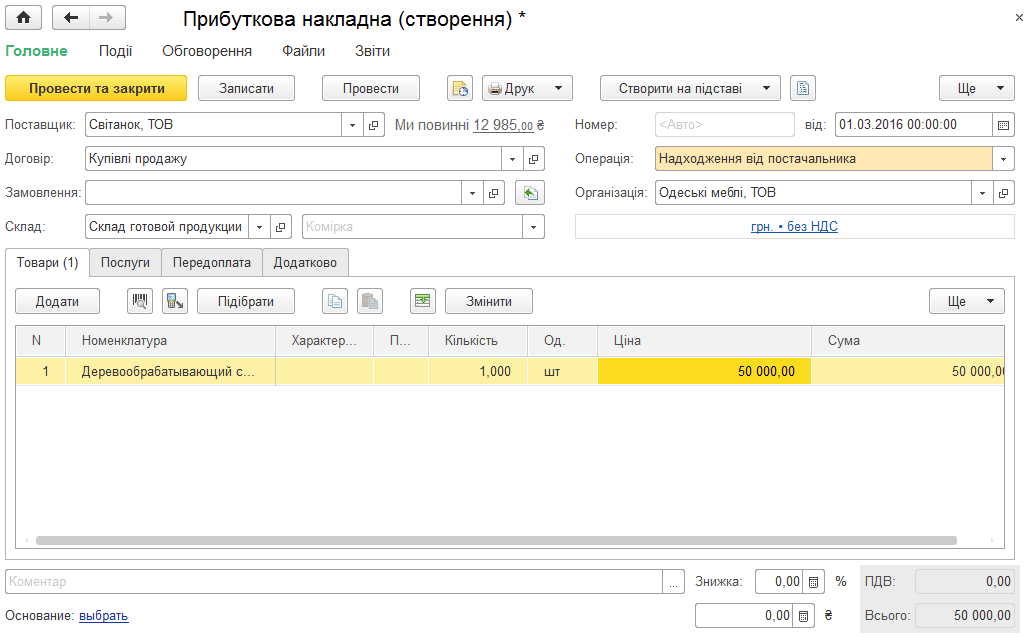The height and width of the screenshot is (638, 1029).
Task: Click the horizontal table scrollbar
Action: pyautogui.click(x=496, y=541)
